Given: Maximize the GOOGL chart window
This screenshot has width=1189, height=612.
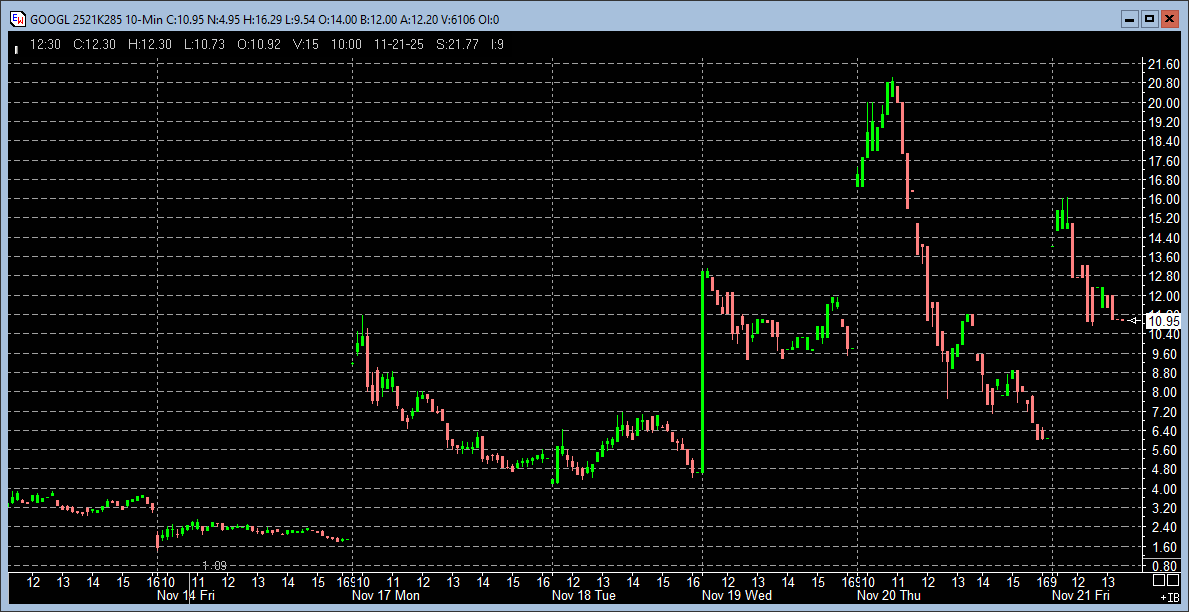Looking at the screenshot, I should [1149, 19].
